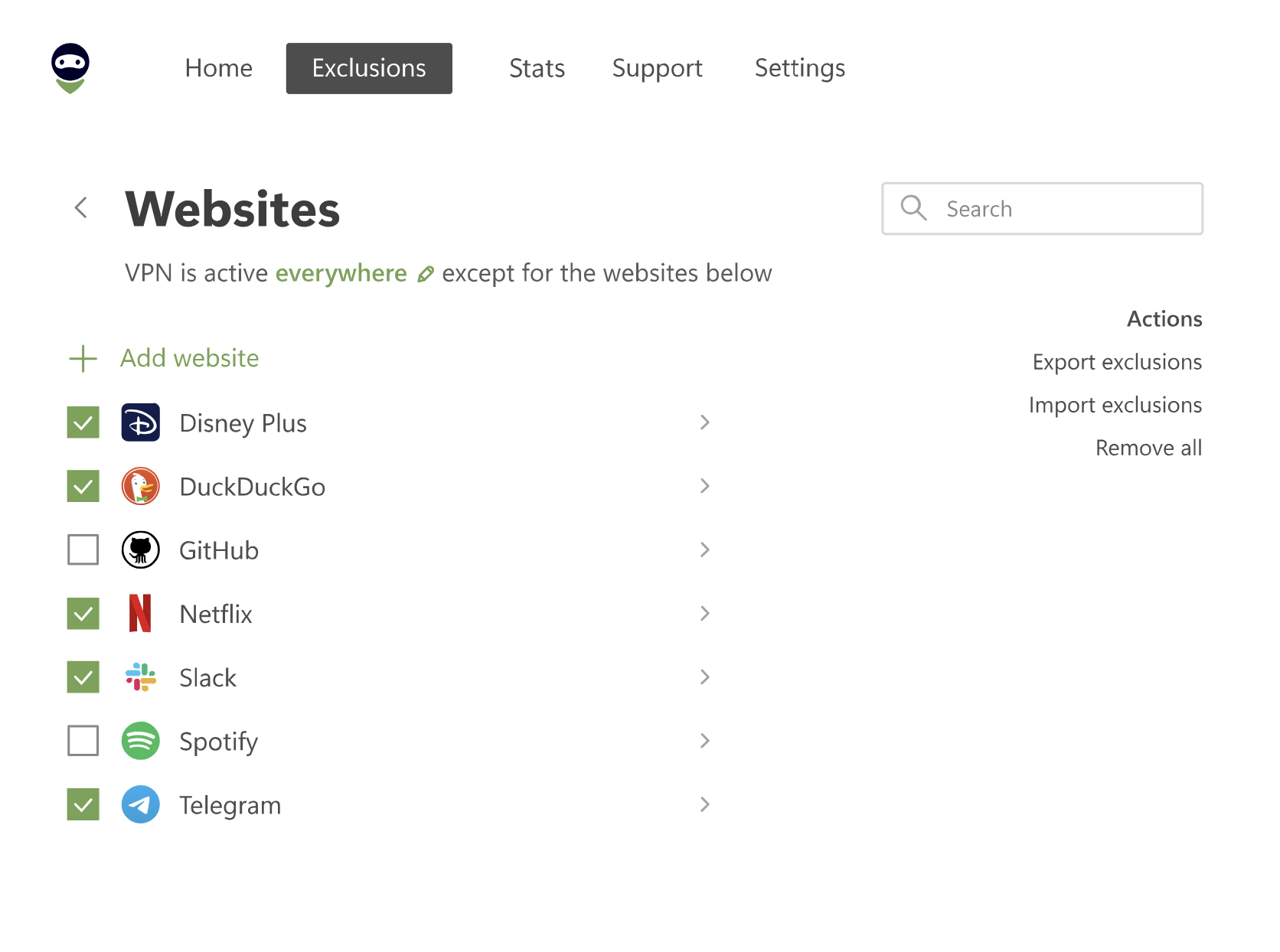Image resolution: width=1280 pixels, height=952 pixels.
Task: Click the DuckDuckGo duck icon
Action: tap(141, 486)
